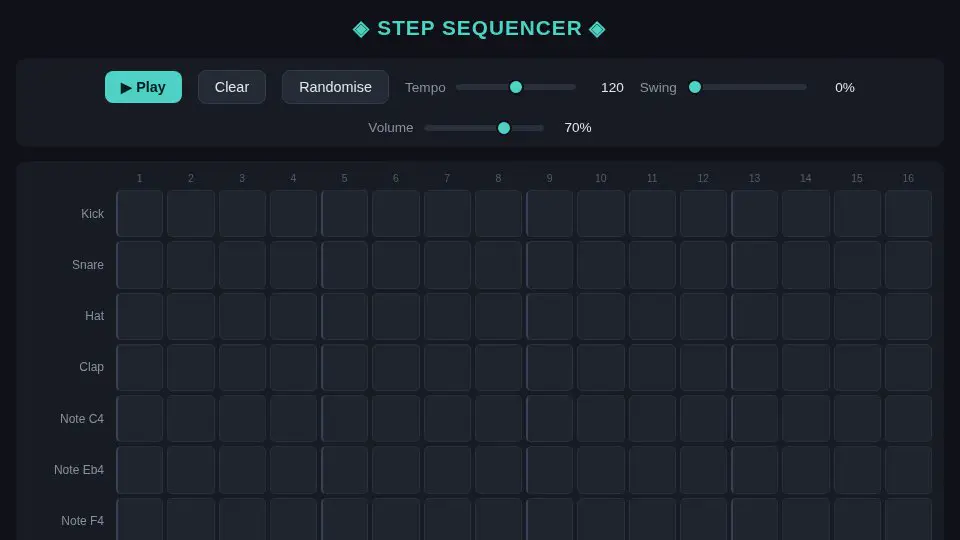Toggle Kick step 13
The image size is (960, 540).
[x=754, y=213]
